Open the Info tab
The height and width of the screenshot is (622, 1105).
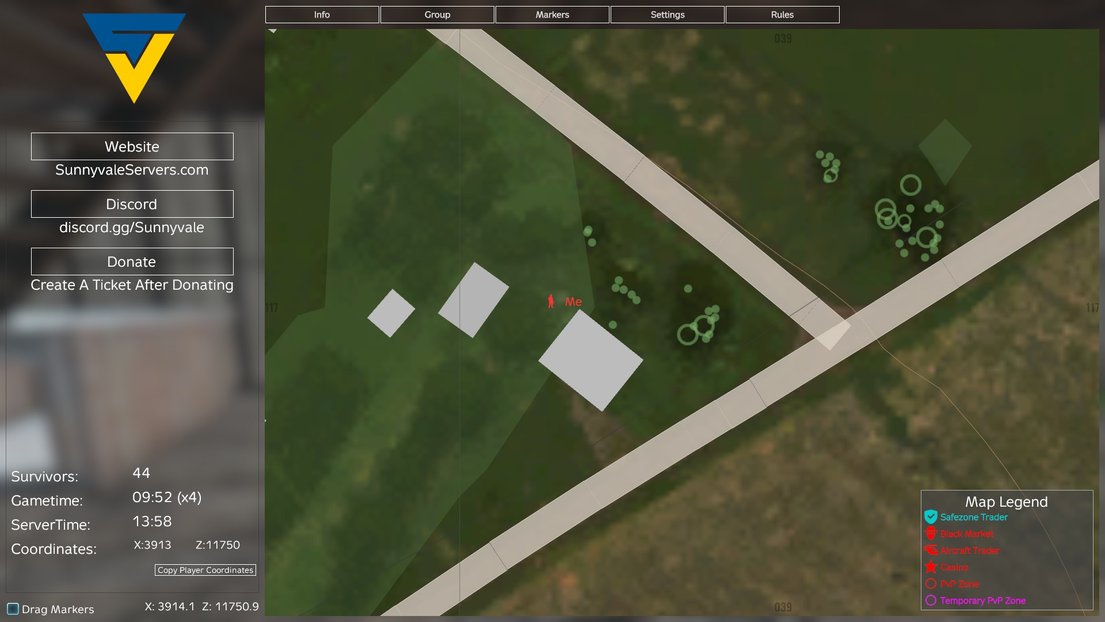[x=322, y=15]
